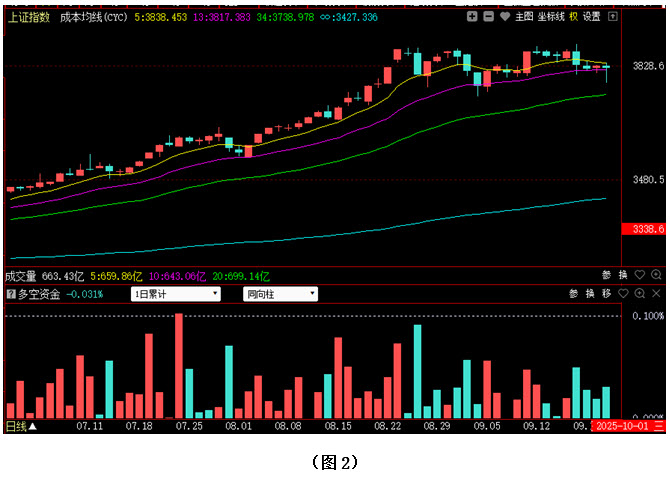This screenshot has height=481, width=670.
Task: Favorite the main chart with heart icon
Action: click(x=505, y=17)
